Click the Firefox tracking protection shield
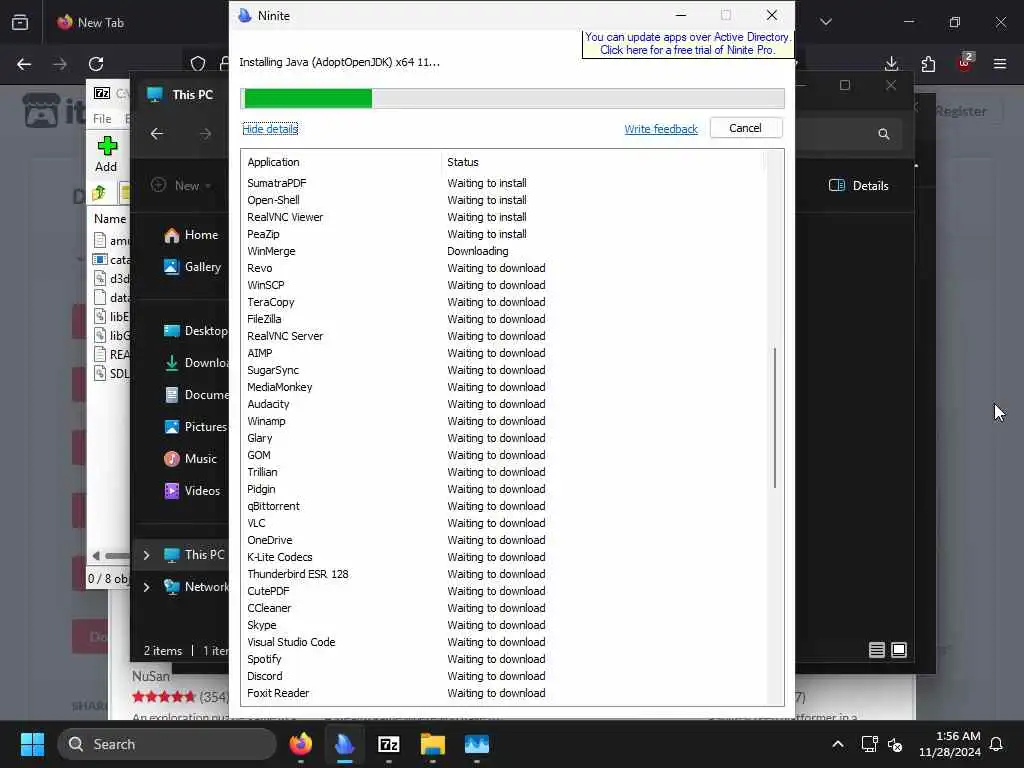Screen dimensions: 1024x768 click(x=198, y=64)
